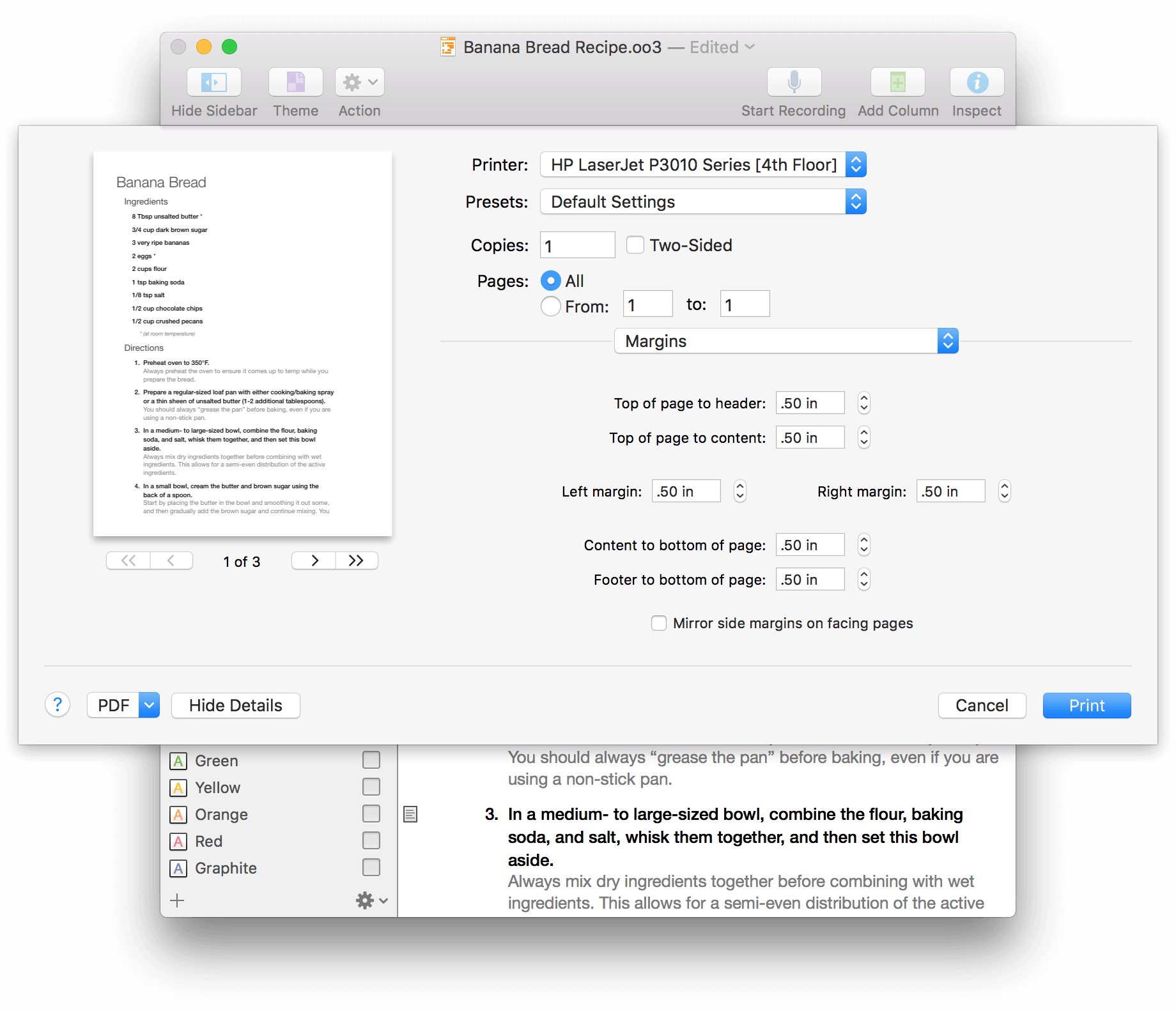Go to first preview page
Screen dimensions: 1176x1011
pyautogui.click(x=128, y=560)
